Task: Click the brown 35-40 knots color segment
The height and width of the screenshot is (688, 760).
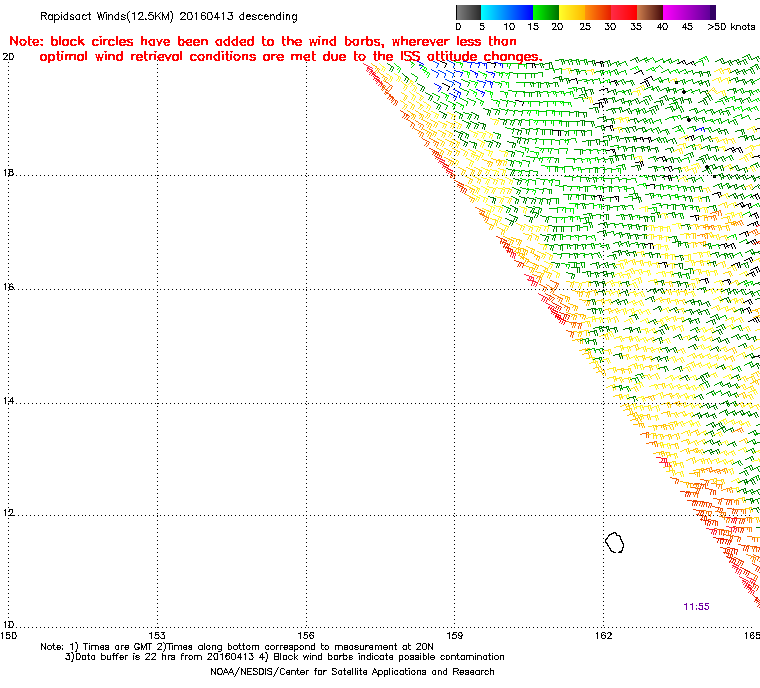Action: coord(650,12)
